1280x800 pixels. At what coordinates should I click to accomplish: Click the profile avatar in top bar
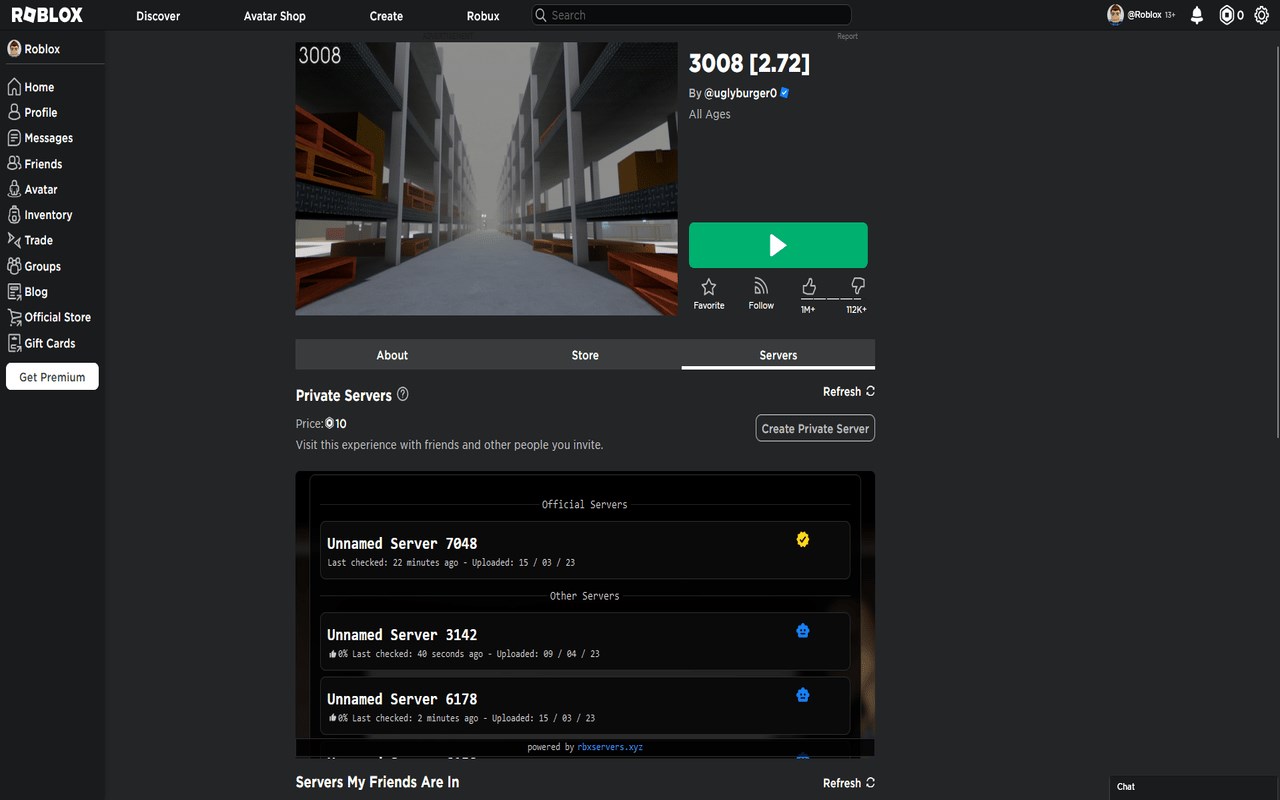(1115, 14)
